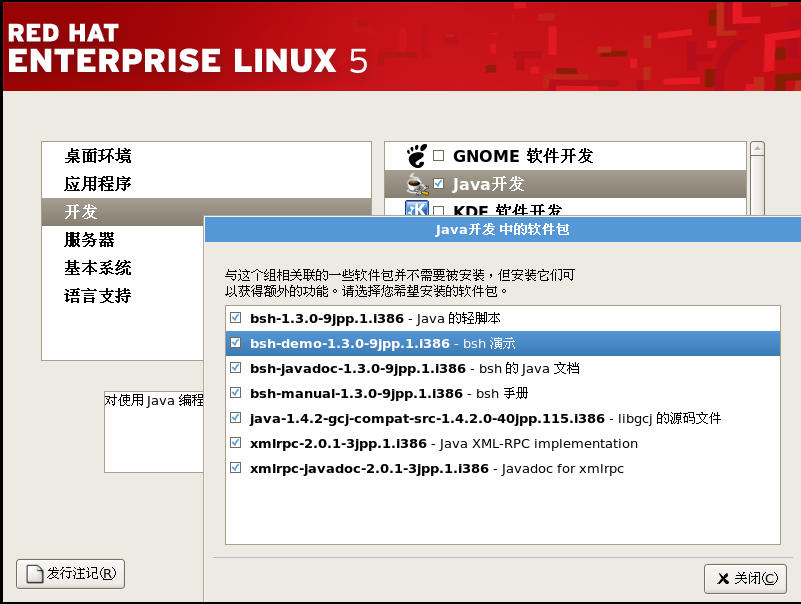Click the 'Java开发 中的软件包' dialog title bar

click(503, 229)
